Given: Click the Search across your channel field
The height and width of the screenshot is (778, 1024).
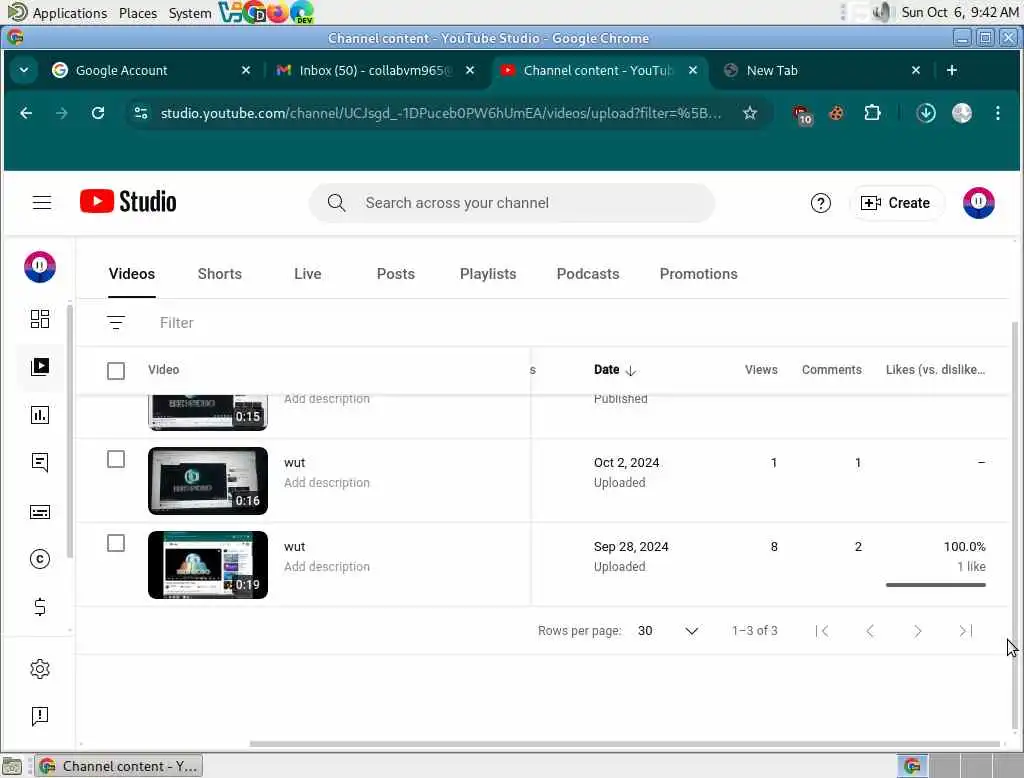Looking at the screenshot, I should pos(511,203).
